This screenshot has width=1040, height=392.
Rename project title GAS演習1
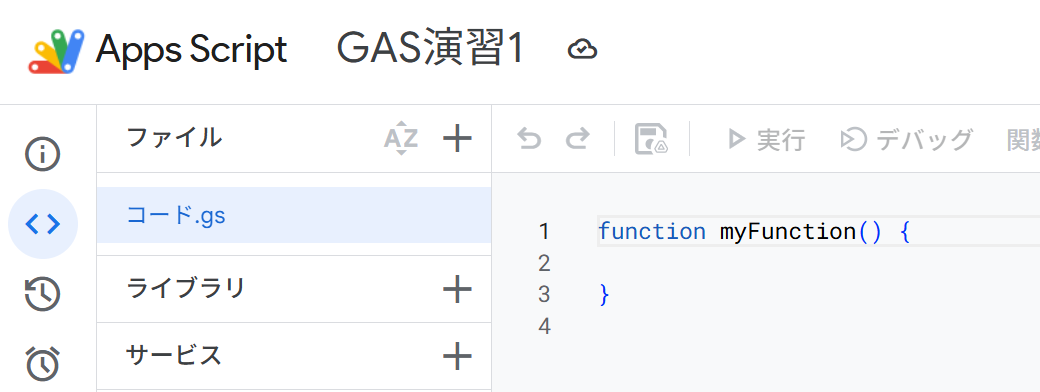point(431,50)
